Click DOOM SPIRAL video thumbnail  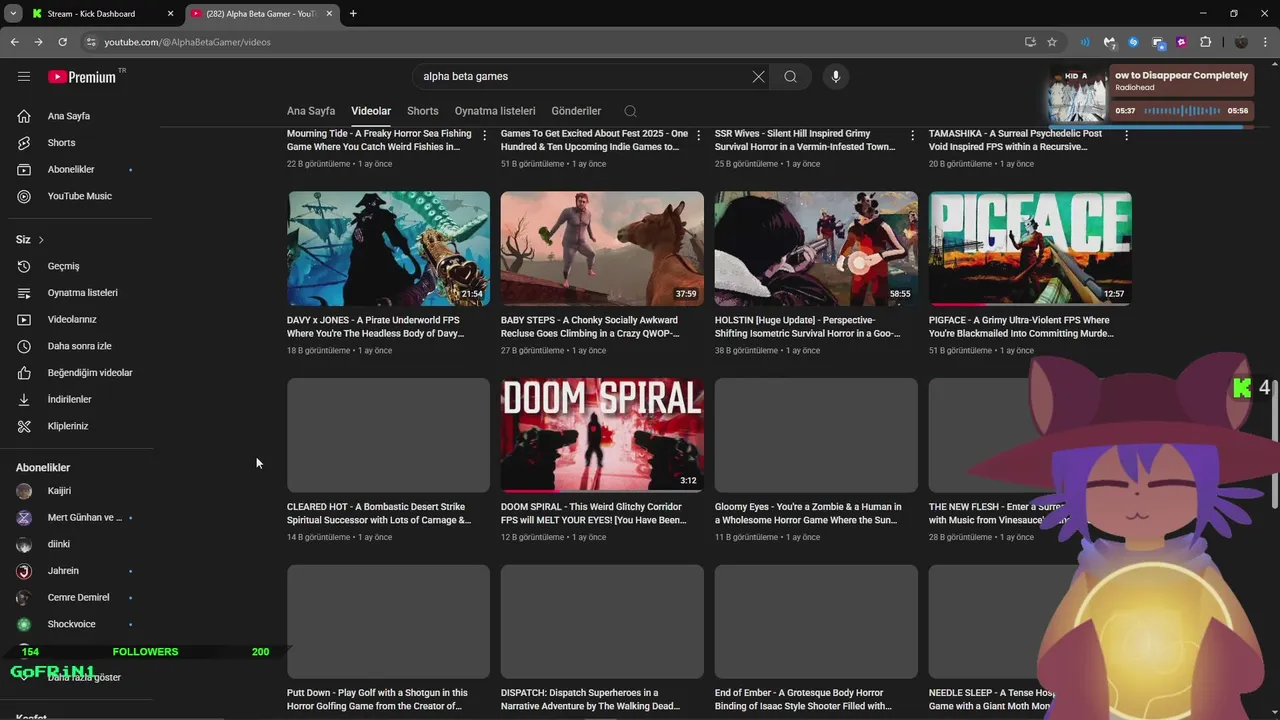point(602,435)
